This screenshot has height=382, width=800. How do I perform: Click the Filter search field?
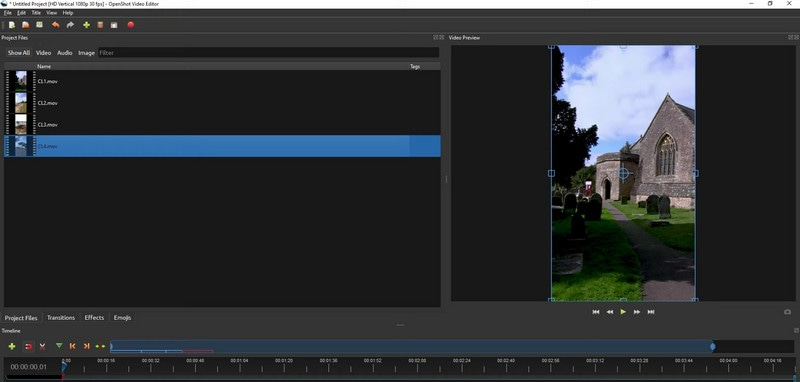pyautogui.click(x=268, y=53)
